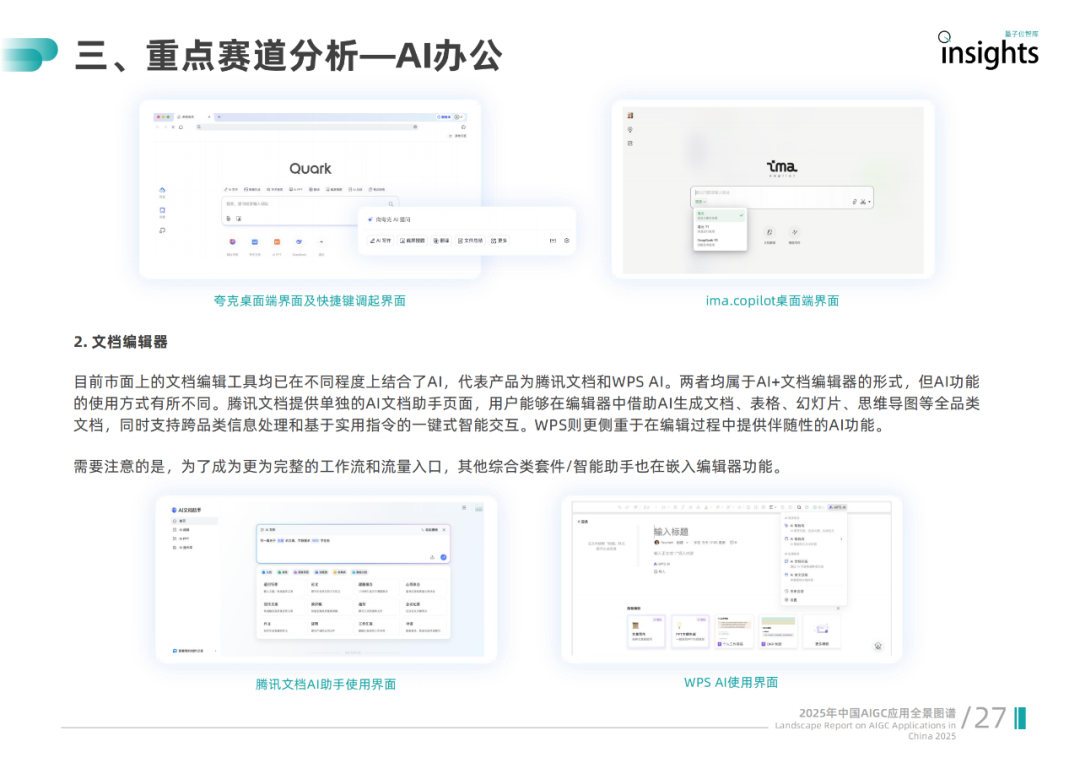Click 文件总结 in the Quark AI popup
The height and width of the screenshot is (763, 1080).
[x=470, y=240]
